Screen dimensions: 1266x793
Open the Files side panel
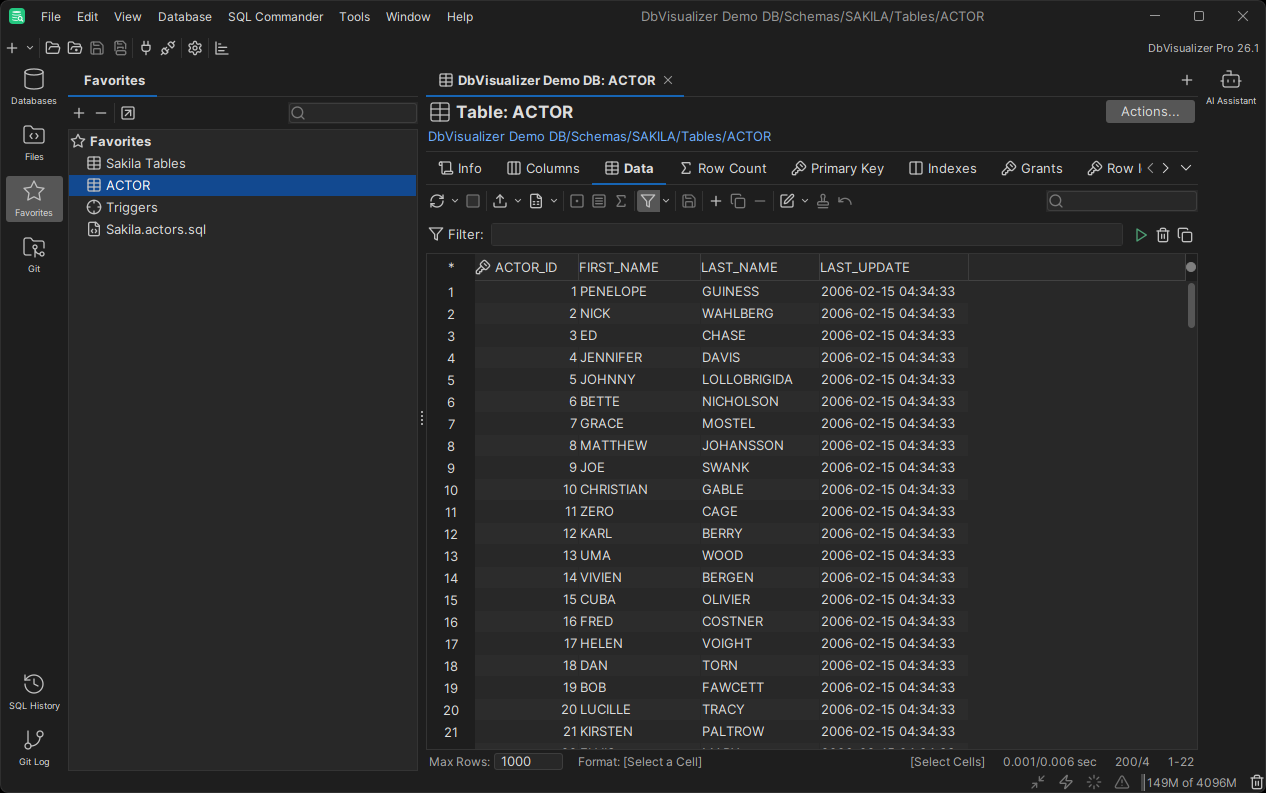coord(34,143)
